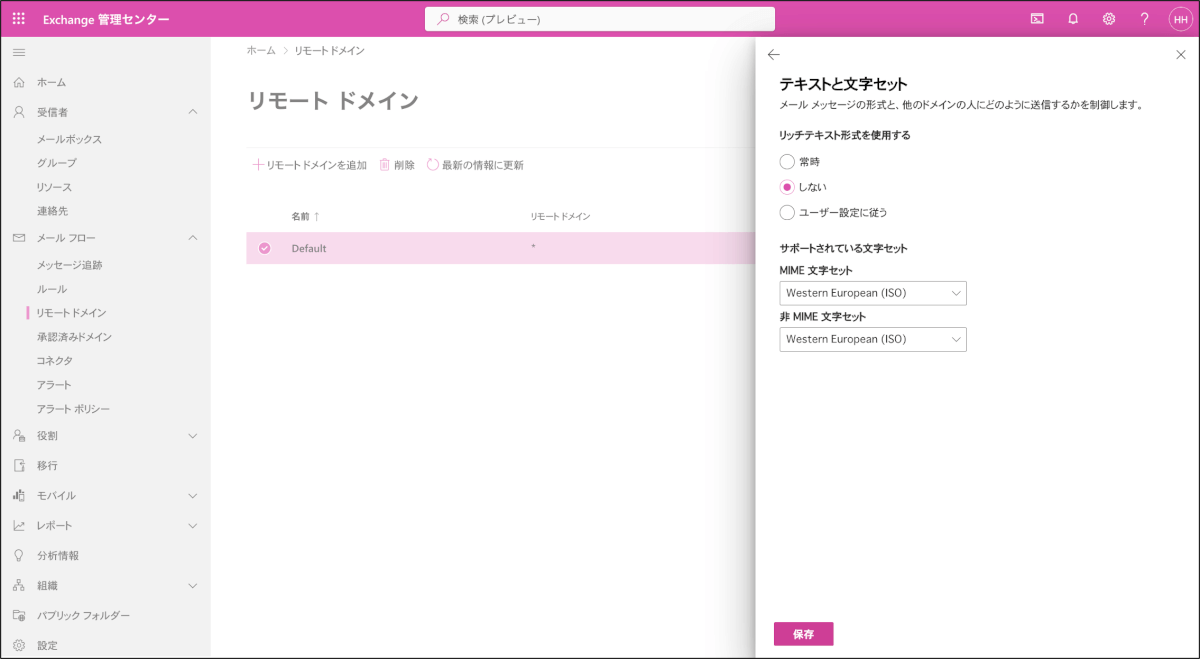Open アラート in the sidebar

point(54,385)
